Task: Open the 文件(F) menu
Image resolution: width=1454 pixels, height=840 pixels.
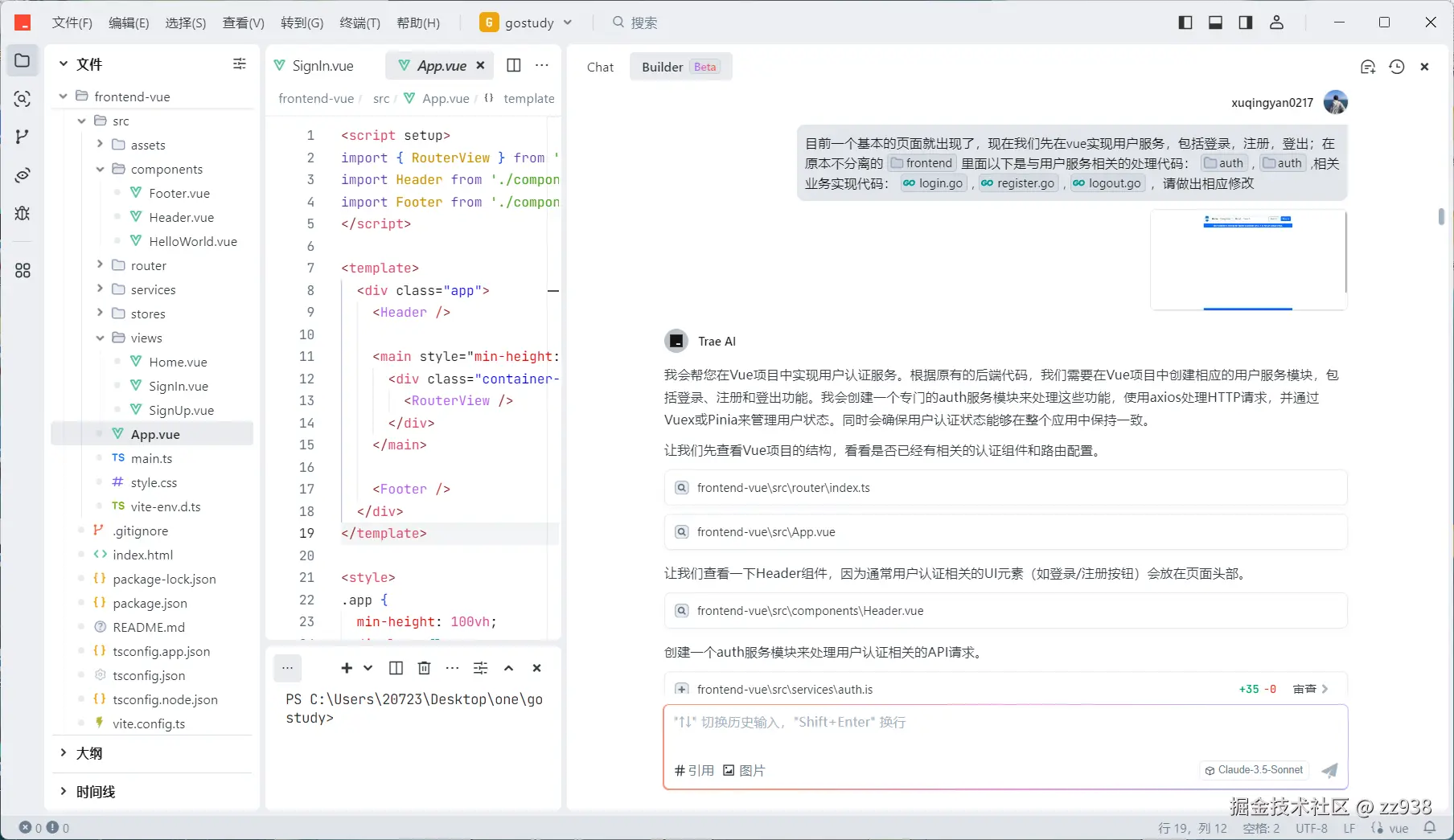Action: click(72, 23)
